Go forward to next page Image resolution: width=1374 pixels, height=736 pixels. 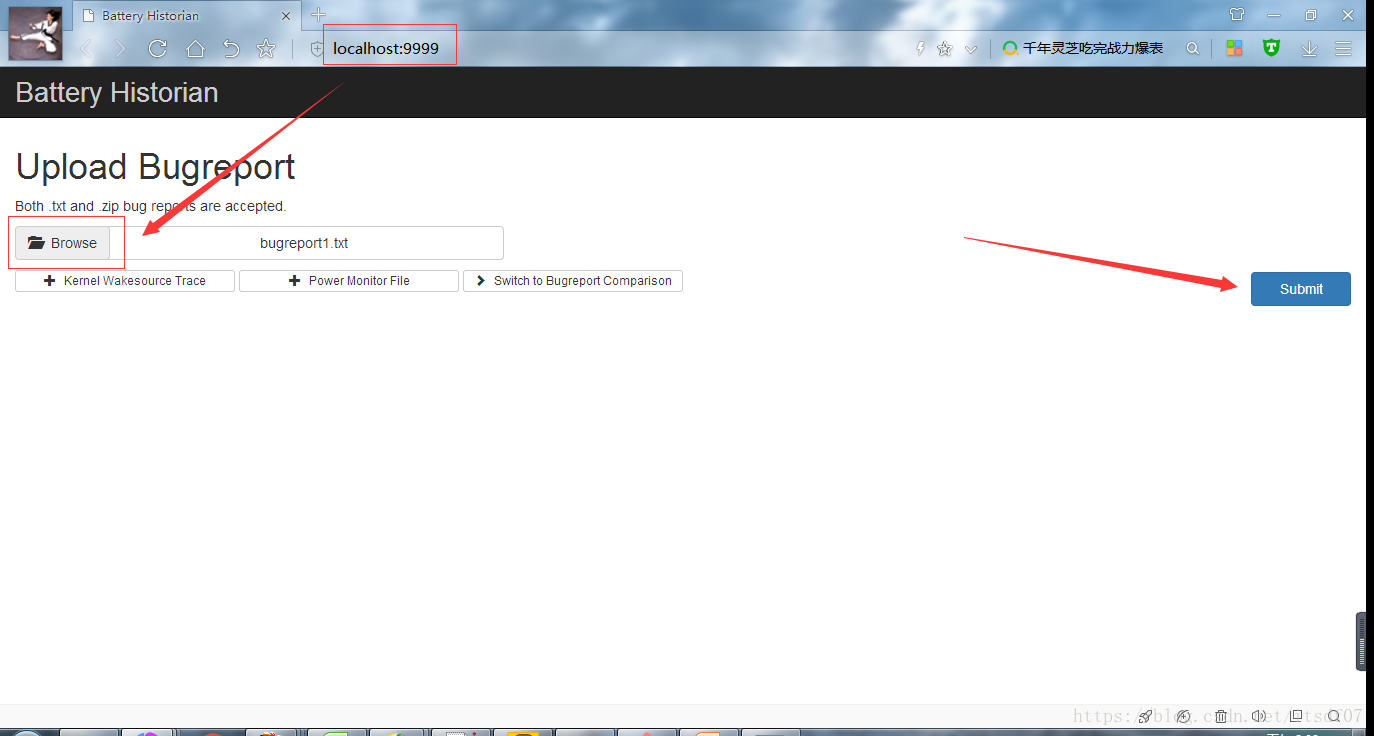[120, 48]
